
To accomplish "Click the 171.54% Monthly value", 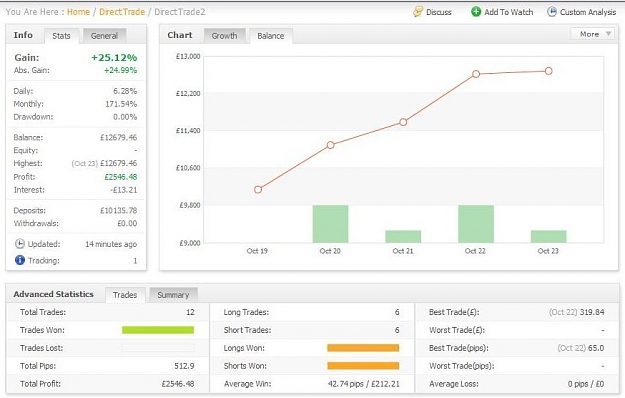I will tap(121, 104).
